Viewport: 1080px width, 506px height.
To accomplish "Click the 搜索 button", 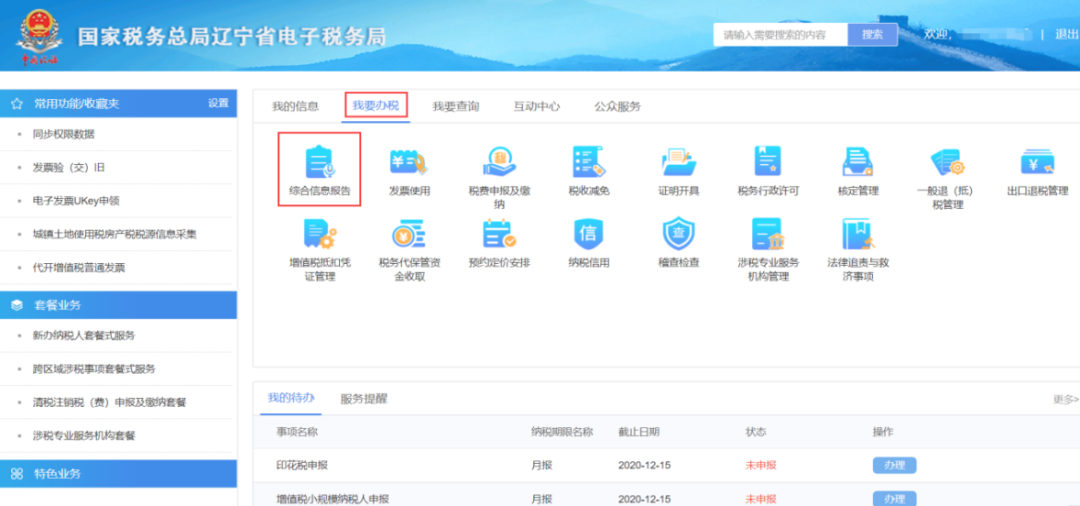I will point(873,34).
